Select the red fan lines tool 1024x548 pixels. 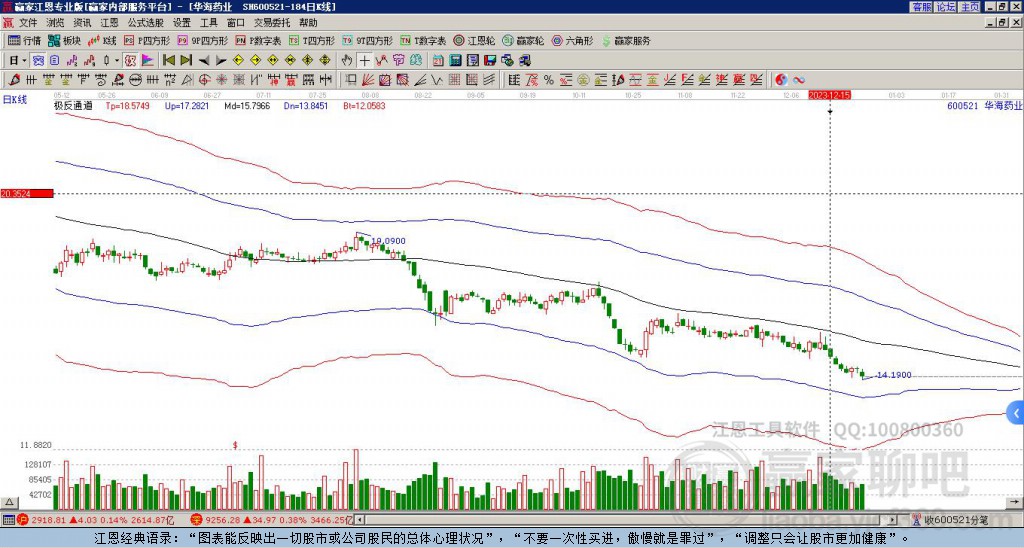click(368, 80)
